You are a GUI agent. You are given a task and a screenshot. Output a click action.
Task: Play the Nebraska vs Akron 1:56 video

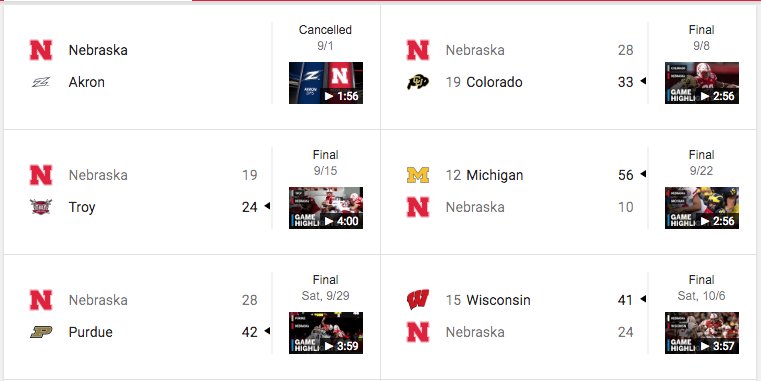tap(326, 83)
